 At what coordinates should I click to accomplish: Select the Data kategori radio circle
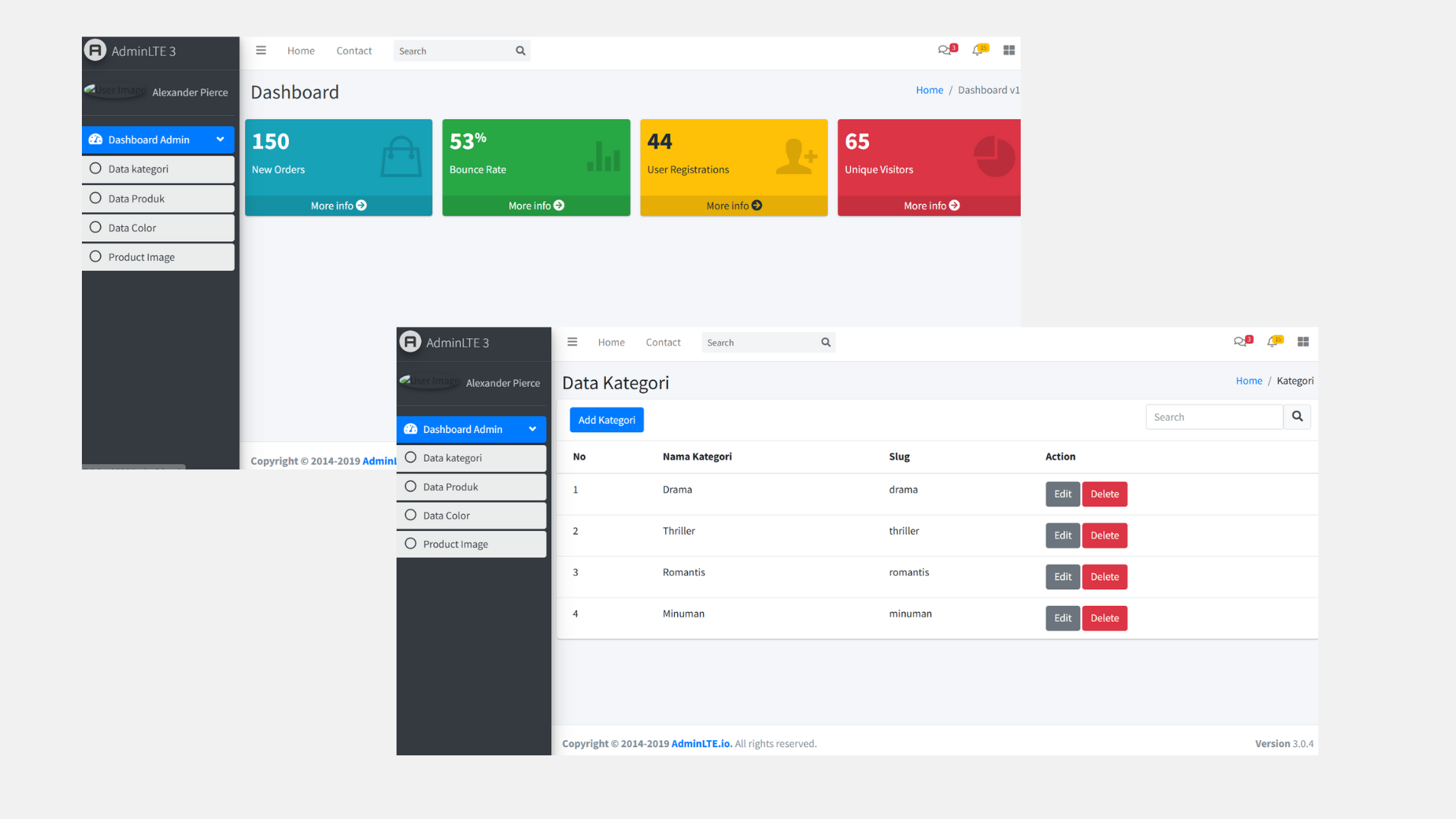(96, 169)
